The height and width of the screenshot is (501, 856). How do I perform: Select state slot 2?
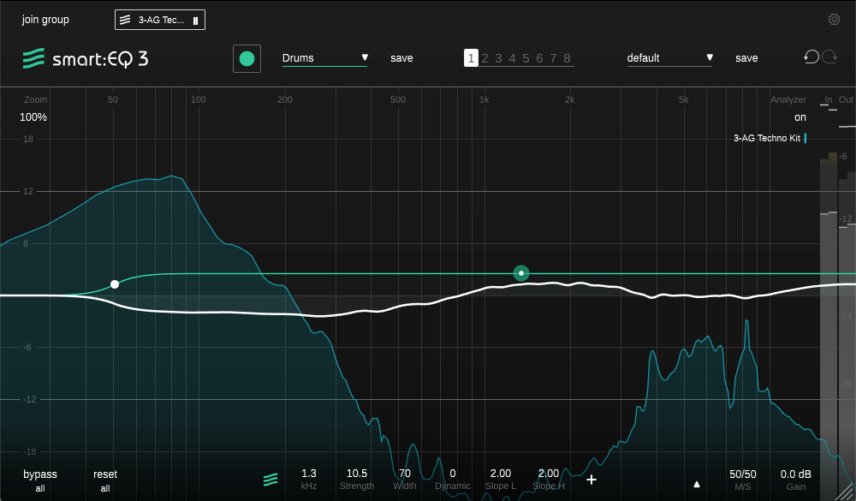click(x=485, y=58)
